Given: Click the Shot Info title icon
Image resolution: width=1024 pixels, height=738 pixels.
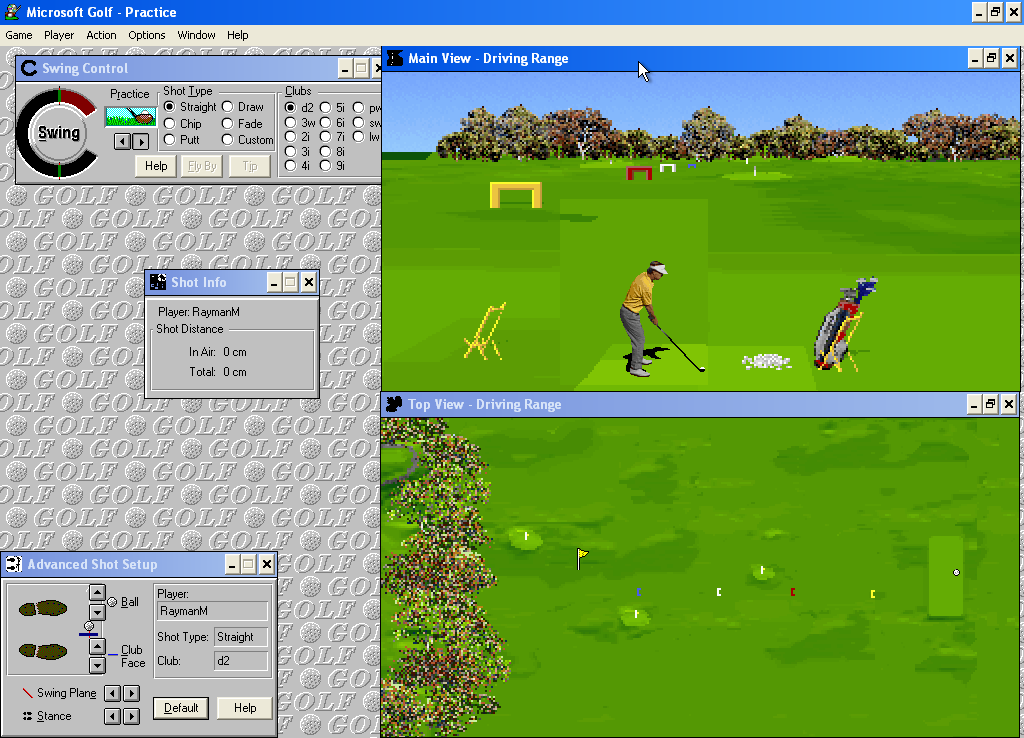Looking at the screenshot, I should pyautogui.click(x=158, y=282).
